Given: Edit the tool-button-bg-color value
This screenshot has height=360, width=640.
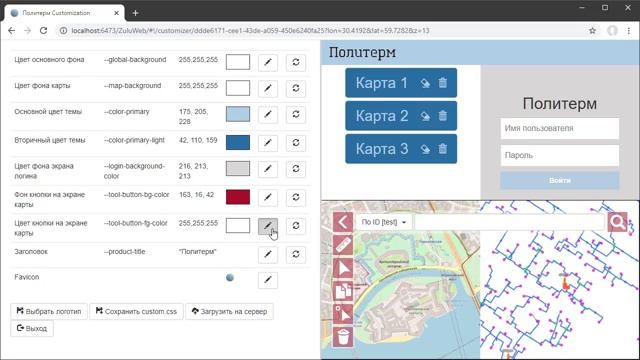Looking at the screenshot, I should click(x=268, y=197).
